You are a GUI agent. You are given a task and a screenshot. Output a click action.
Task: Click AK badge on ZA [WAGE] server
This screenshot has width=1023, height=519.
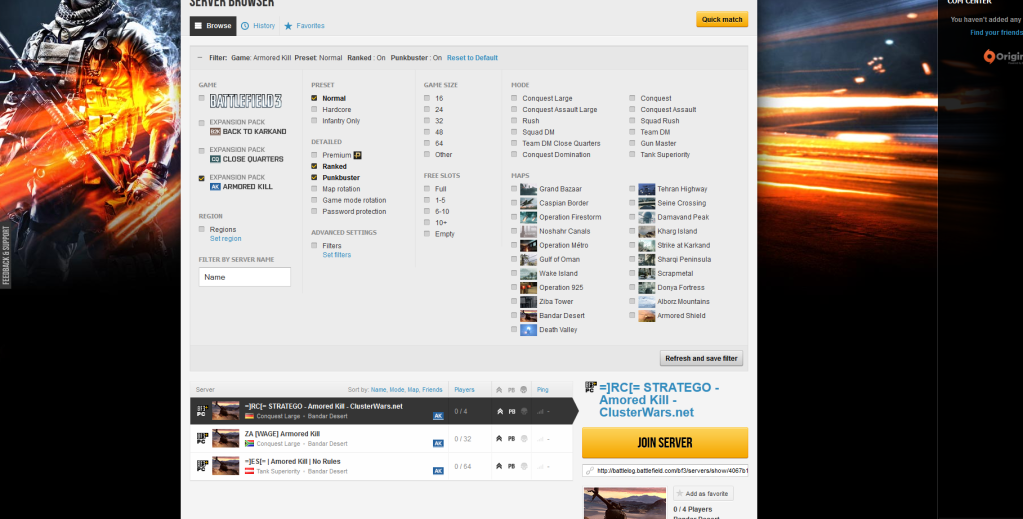tap(438, 440)
